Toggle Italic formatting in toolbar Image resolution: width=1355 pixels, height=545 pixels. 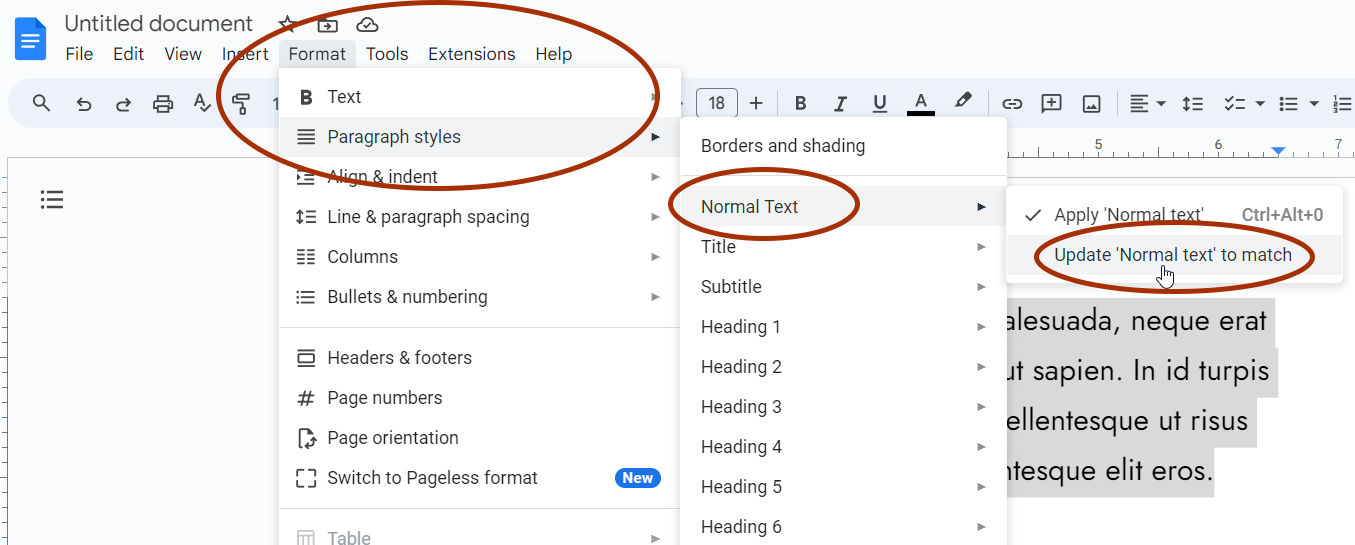tap(840, 103)
